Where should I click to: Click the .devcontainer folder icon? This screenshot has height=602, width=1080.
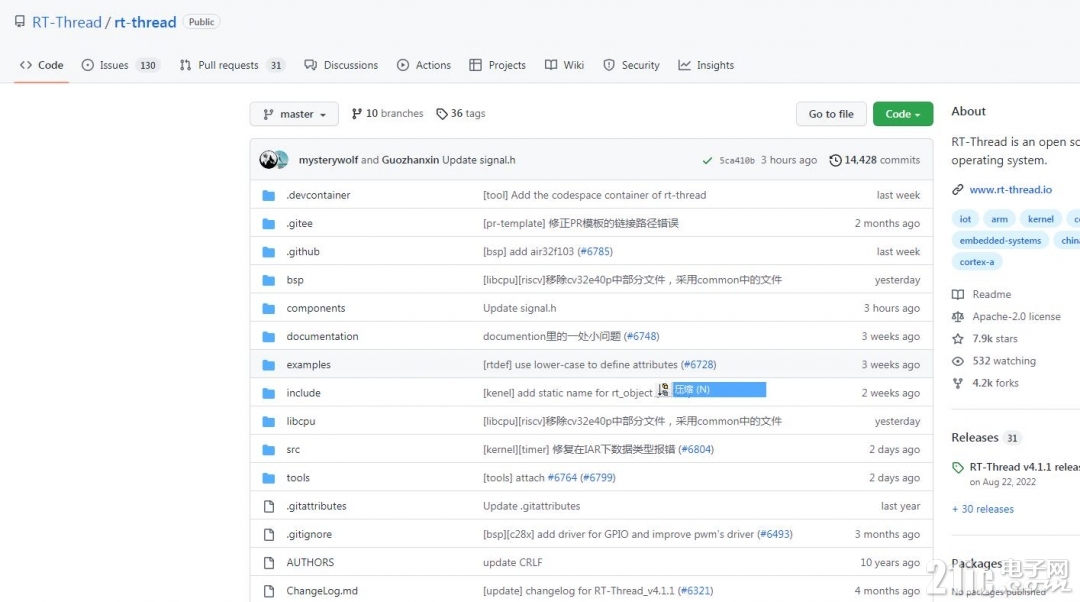coord(269,196)
